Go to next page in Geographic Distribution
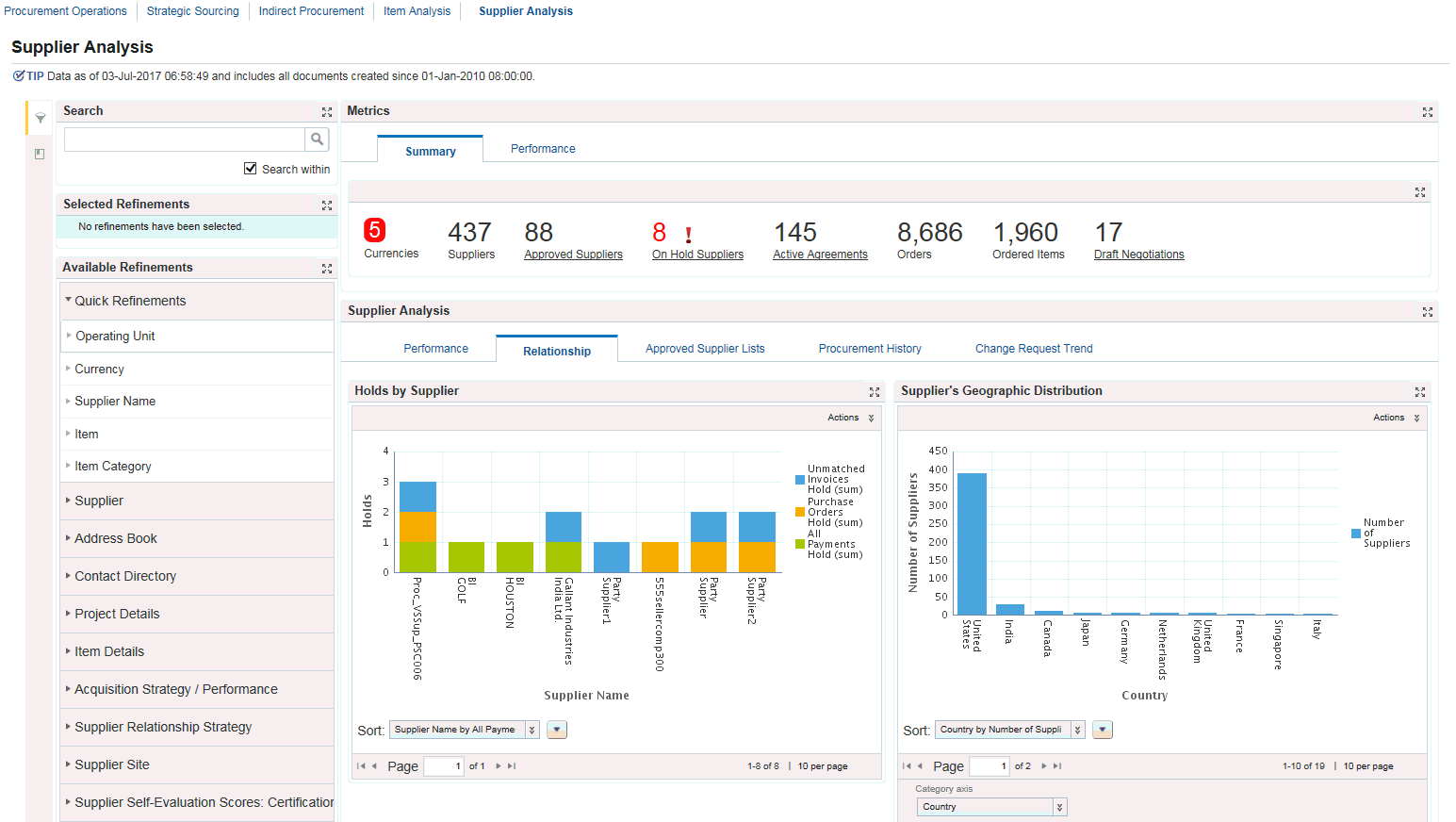The width and height of the screenshot is (1456, 822). pyautogui.click(x=1044, y=766)
